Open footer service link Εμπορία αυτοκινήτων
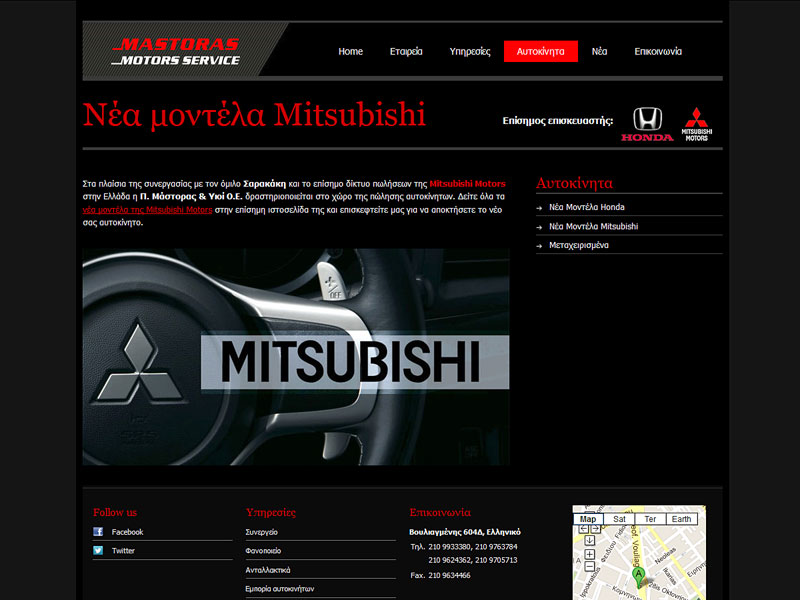 pos(280,589)
